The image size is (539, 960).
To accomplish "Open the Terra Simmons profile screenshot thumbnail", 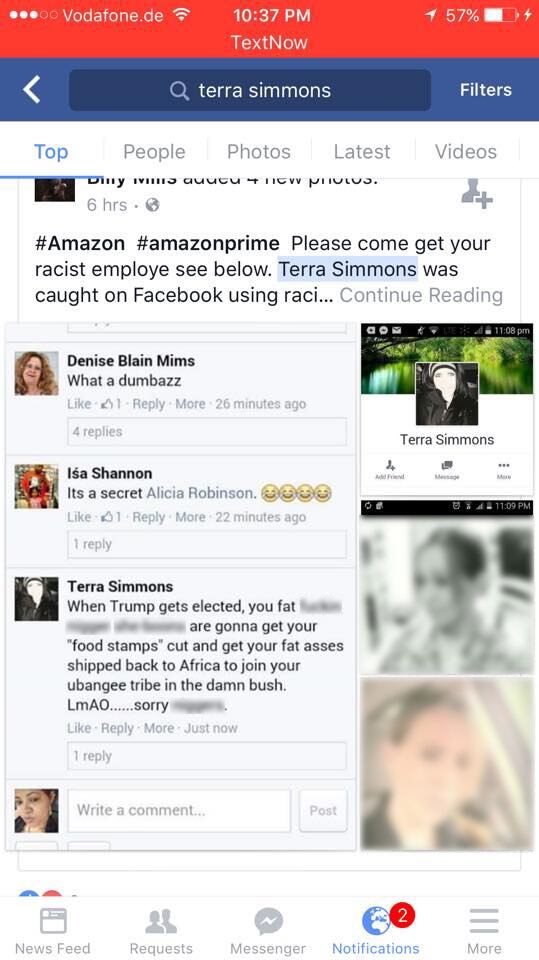I will [447, 409].
